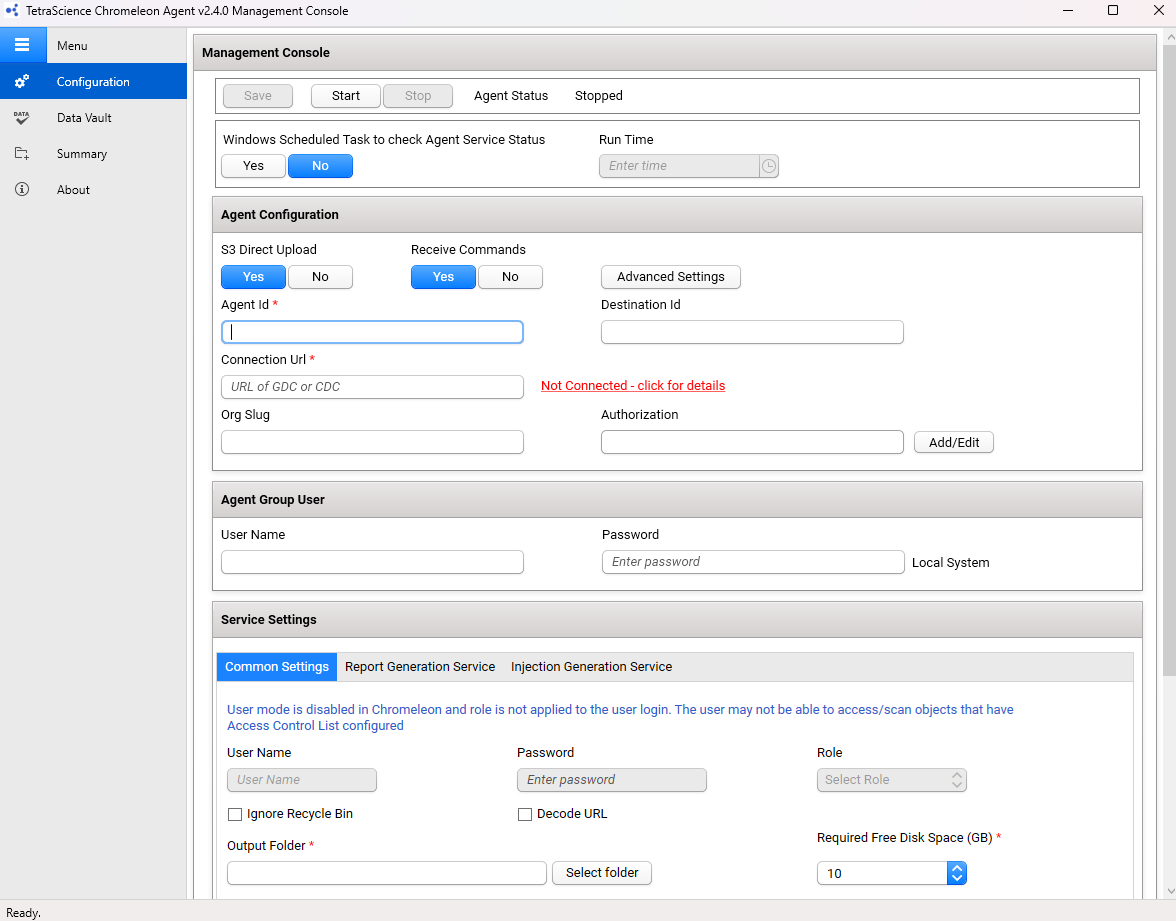Click the 'Ready.' status bar text
The image size is (1176, 921).
point(23,913)
